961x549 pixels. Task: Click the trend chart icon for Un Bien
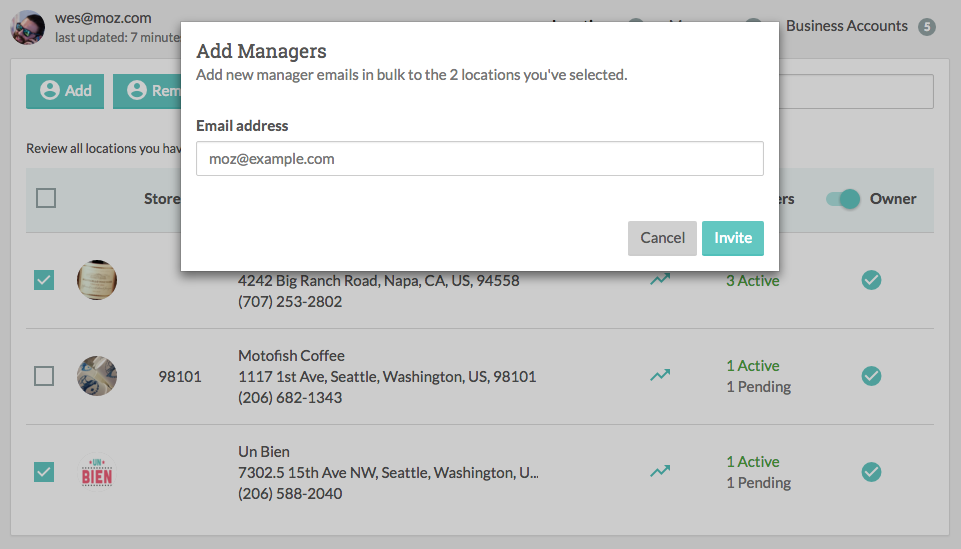pos(659,471)
